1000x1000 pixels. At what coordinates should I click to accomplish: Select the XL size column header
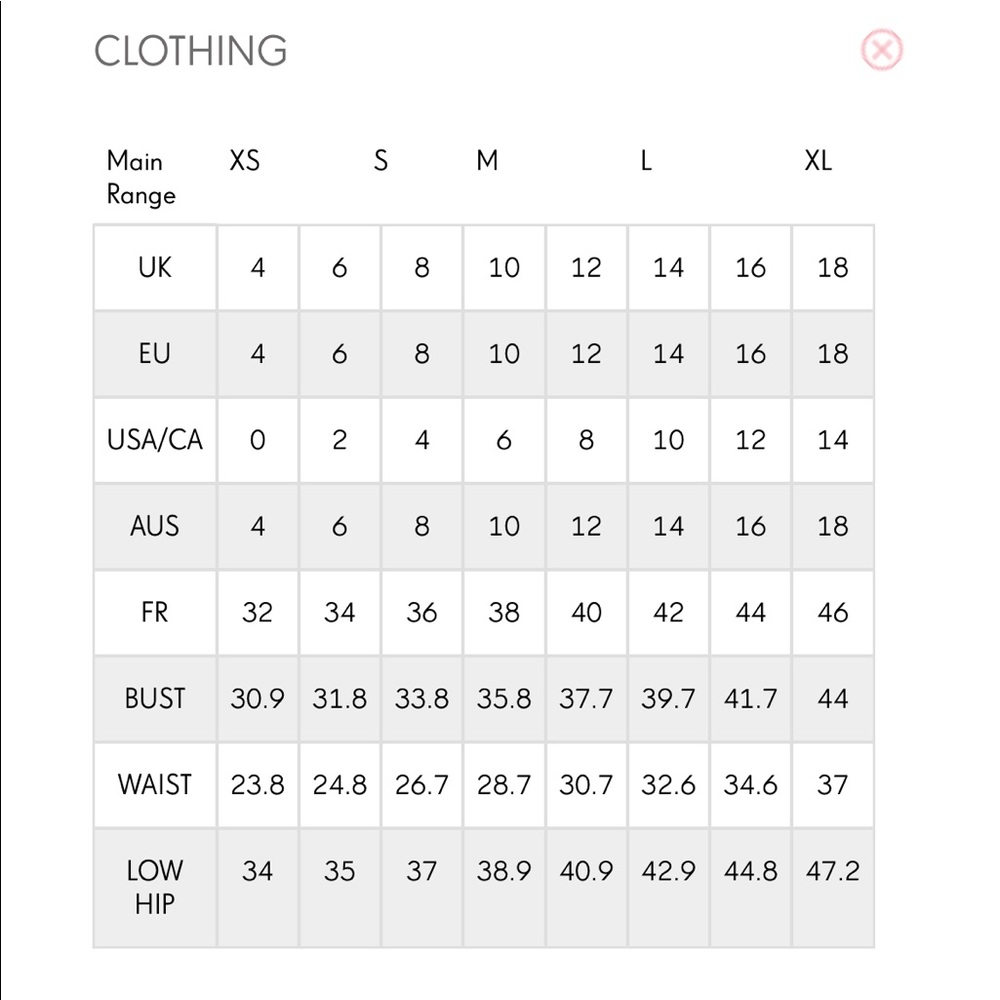(x=818, y=161)
